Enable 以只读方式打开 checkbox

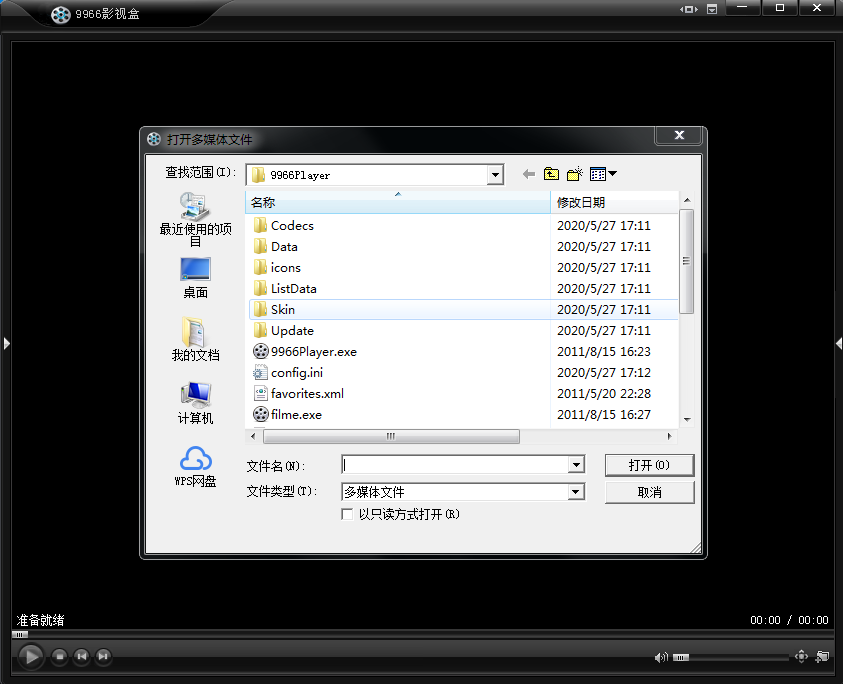click(347, 514)
